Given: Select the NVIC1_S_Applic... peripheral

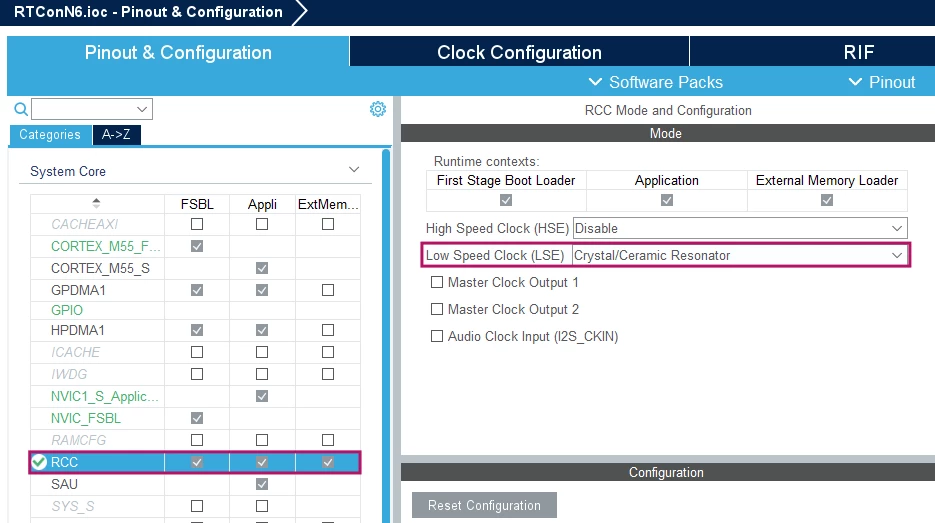Looking at the screenshot, I should [x=105, y=396].
